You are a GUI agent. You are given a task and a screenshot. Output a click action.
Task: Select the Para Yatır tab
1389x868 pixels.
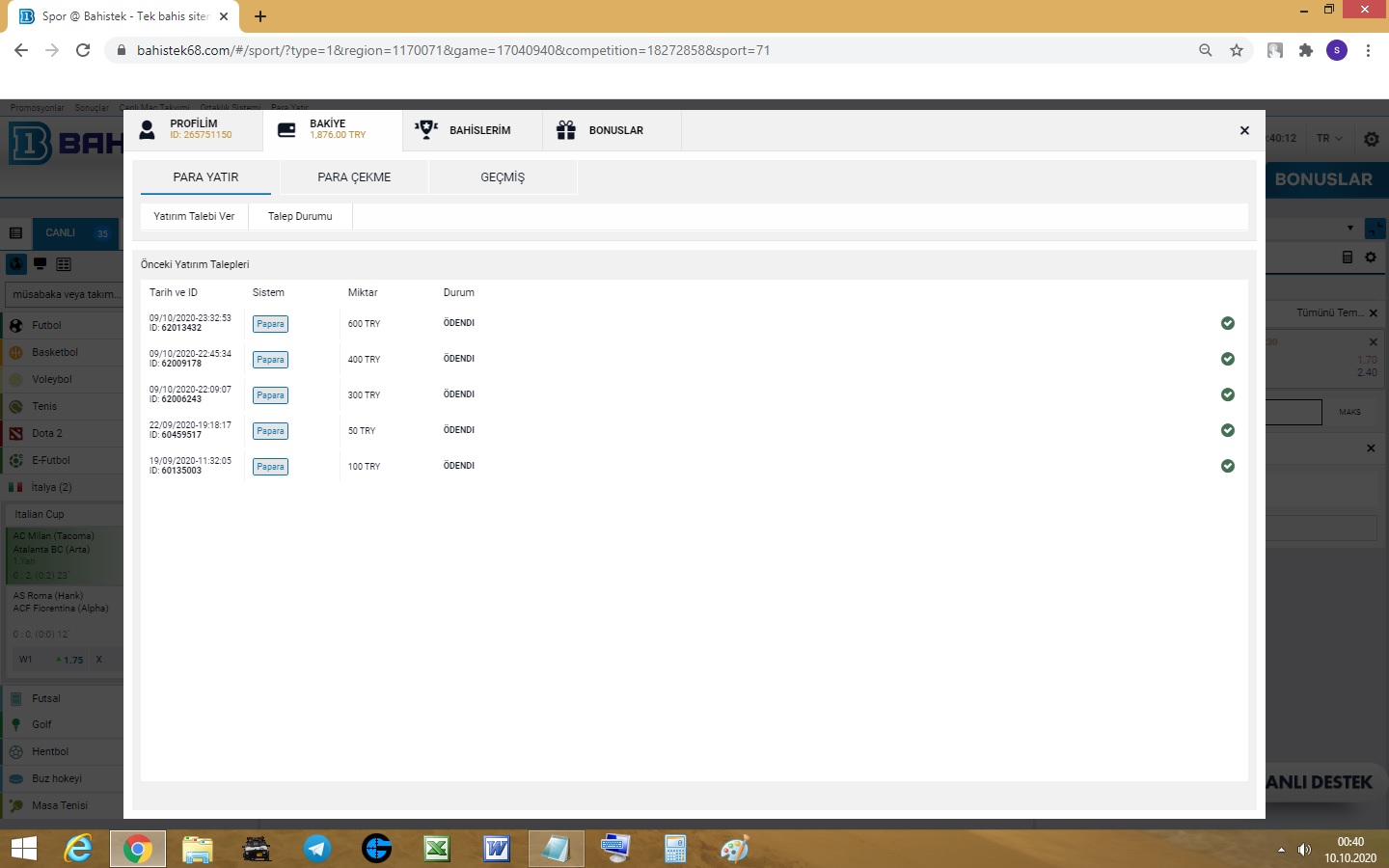point(205,177)
